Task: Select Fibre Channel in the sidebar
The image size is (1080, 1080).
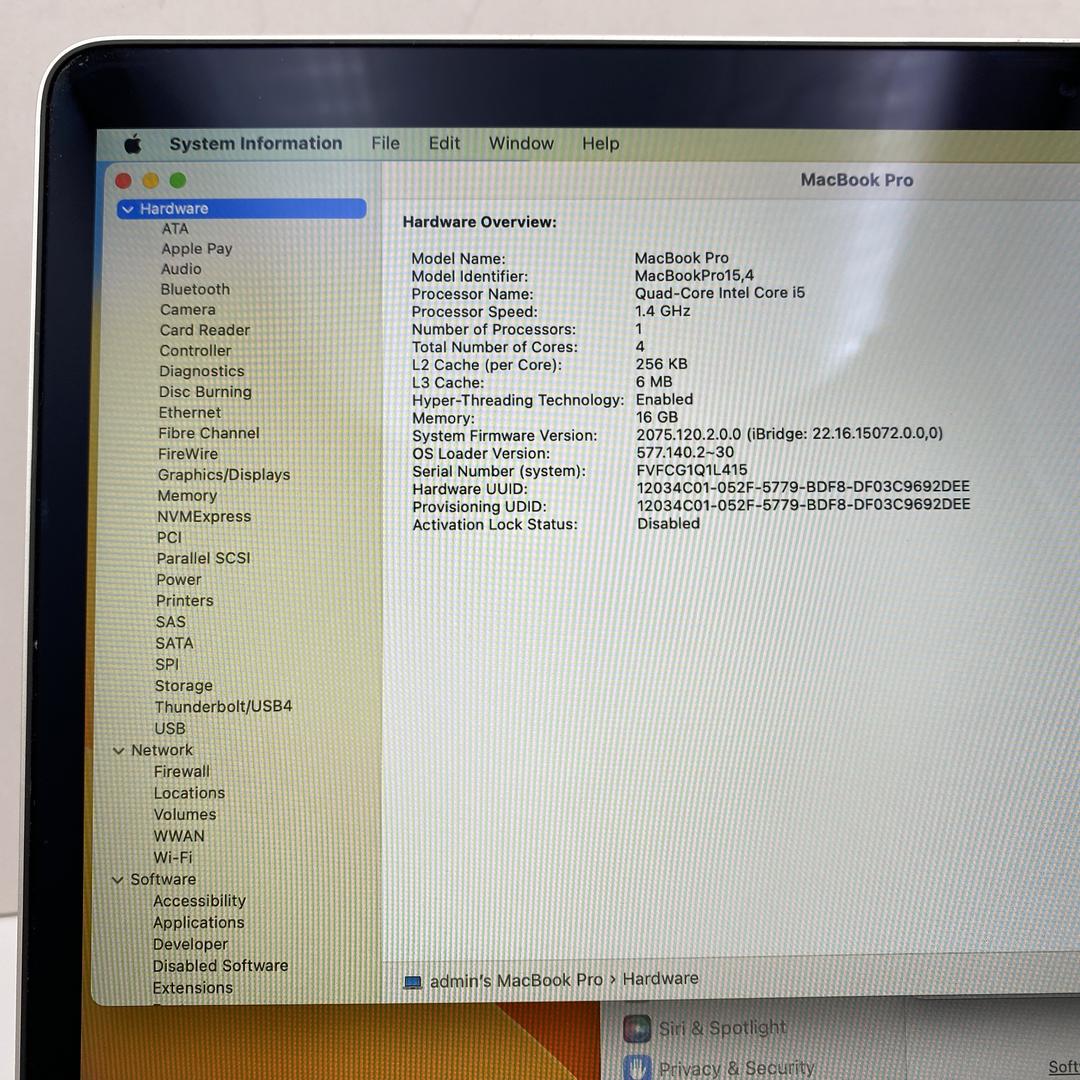Action: coord(209,433)
